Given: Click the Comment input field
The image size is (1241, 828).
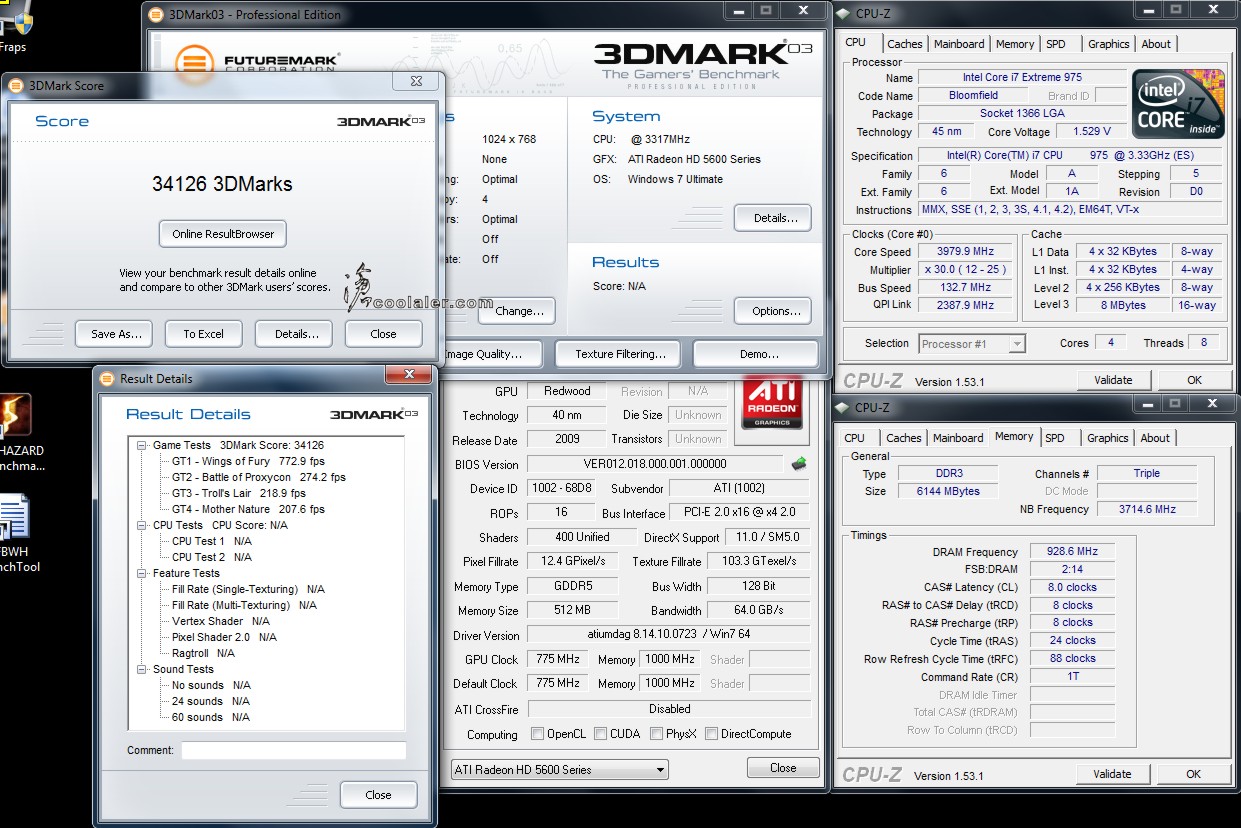Looking at the screenshot, I should tap(293, 750).
